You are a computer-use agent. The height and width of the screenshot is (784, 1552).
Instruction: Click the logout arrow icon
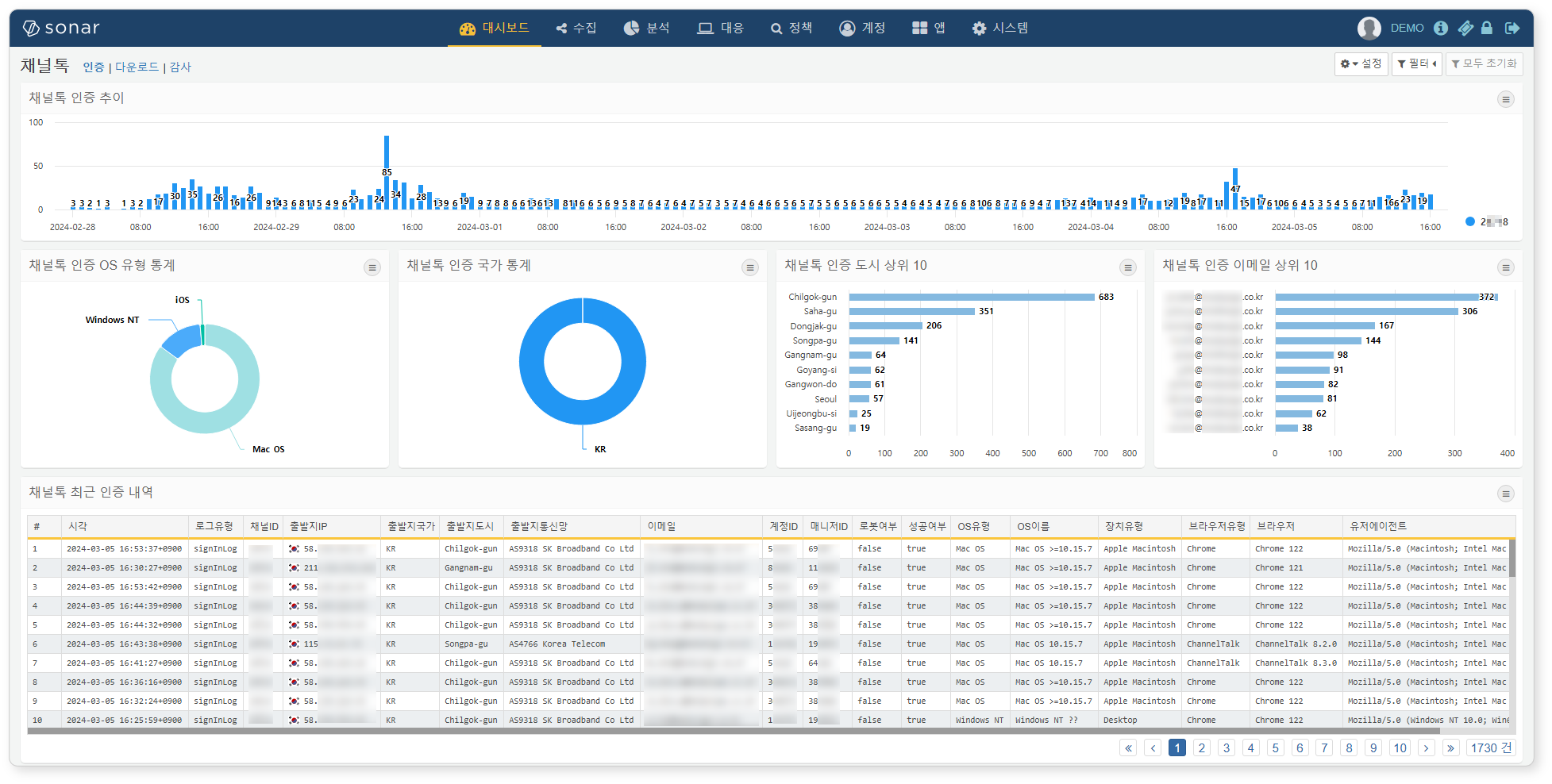tap(1512, 28)
